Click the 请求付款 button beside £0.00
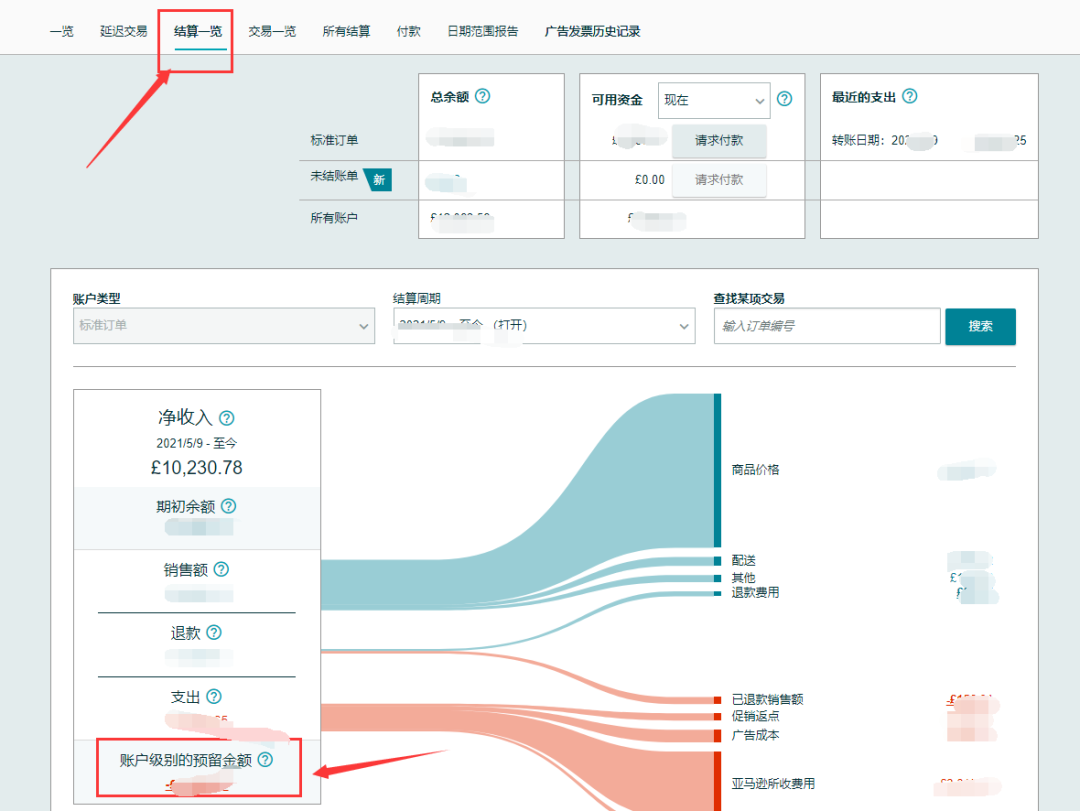This screenshot has width=1080, height=811. [718, 181]
